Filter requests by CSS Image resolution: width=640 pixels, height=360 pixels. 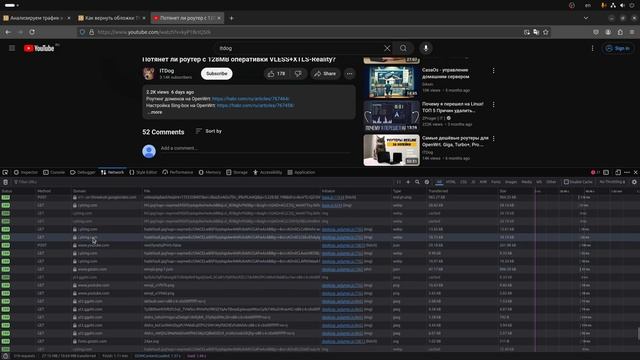coord(463,182)
